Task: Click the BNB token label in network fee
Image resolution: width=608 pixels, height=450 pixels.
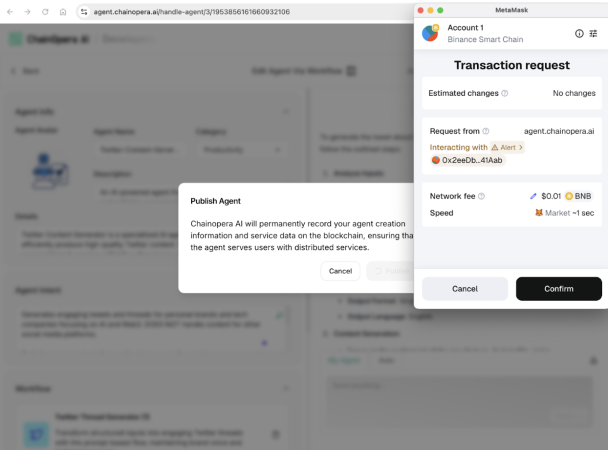Action: point(579,196)
